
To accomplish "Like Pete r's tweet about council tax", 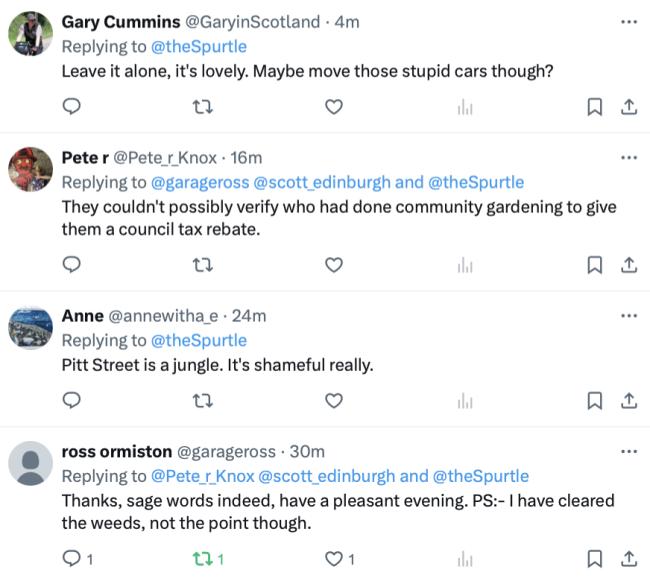I will [x=335, y=265].
